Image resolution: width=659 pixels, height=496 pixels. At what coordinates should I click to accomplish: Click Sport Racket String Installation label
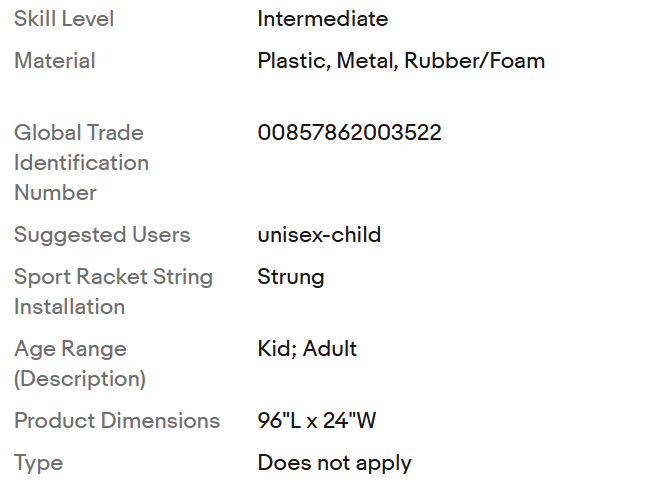113,292
